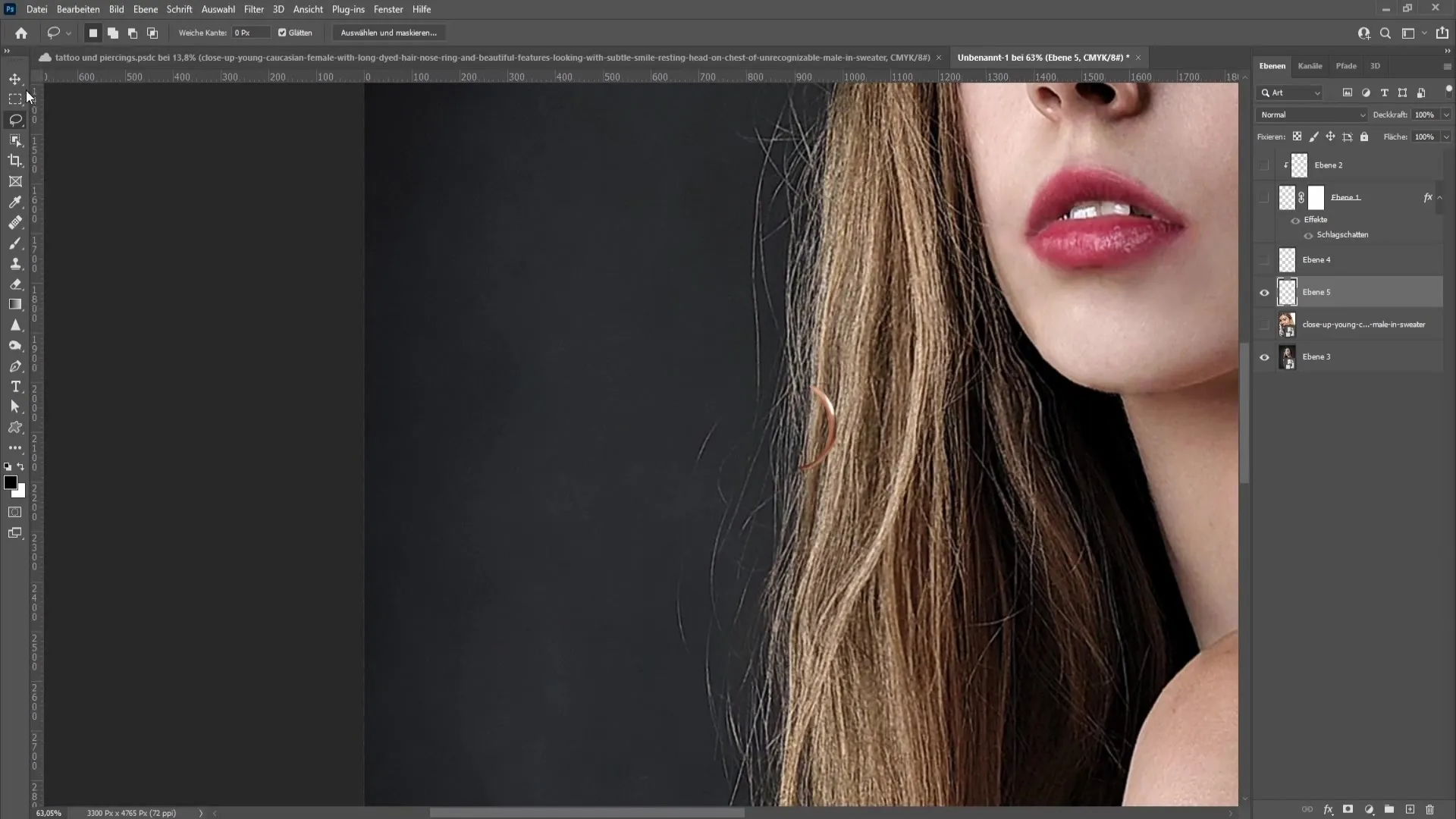The width and height of the screenshot is (1456, 819).
Task: Click Auswählen und maskieren button
Action: [388, 32]
